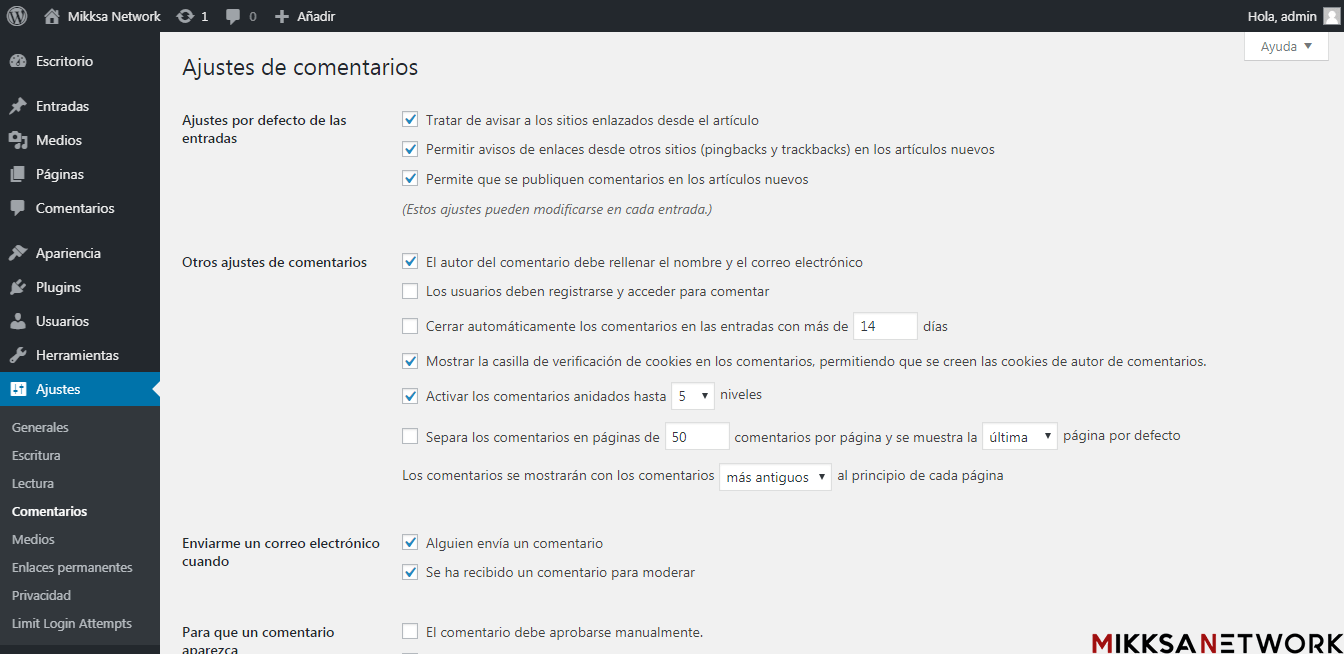This screenshot has width=1344, height=654.
Task: Expand the 'más antiguos' order dropdown
Action: pyautogui.click(x=775, y=477)
